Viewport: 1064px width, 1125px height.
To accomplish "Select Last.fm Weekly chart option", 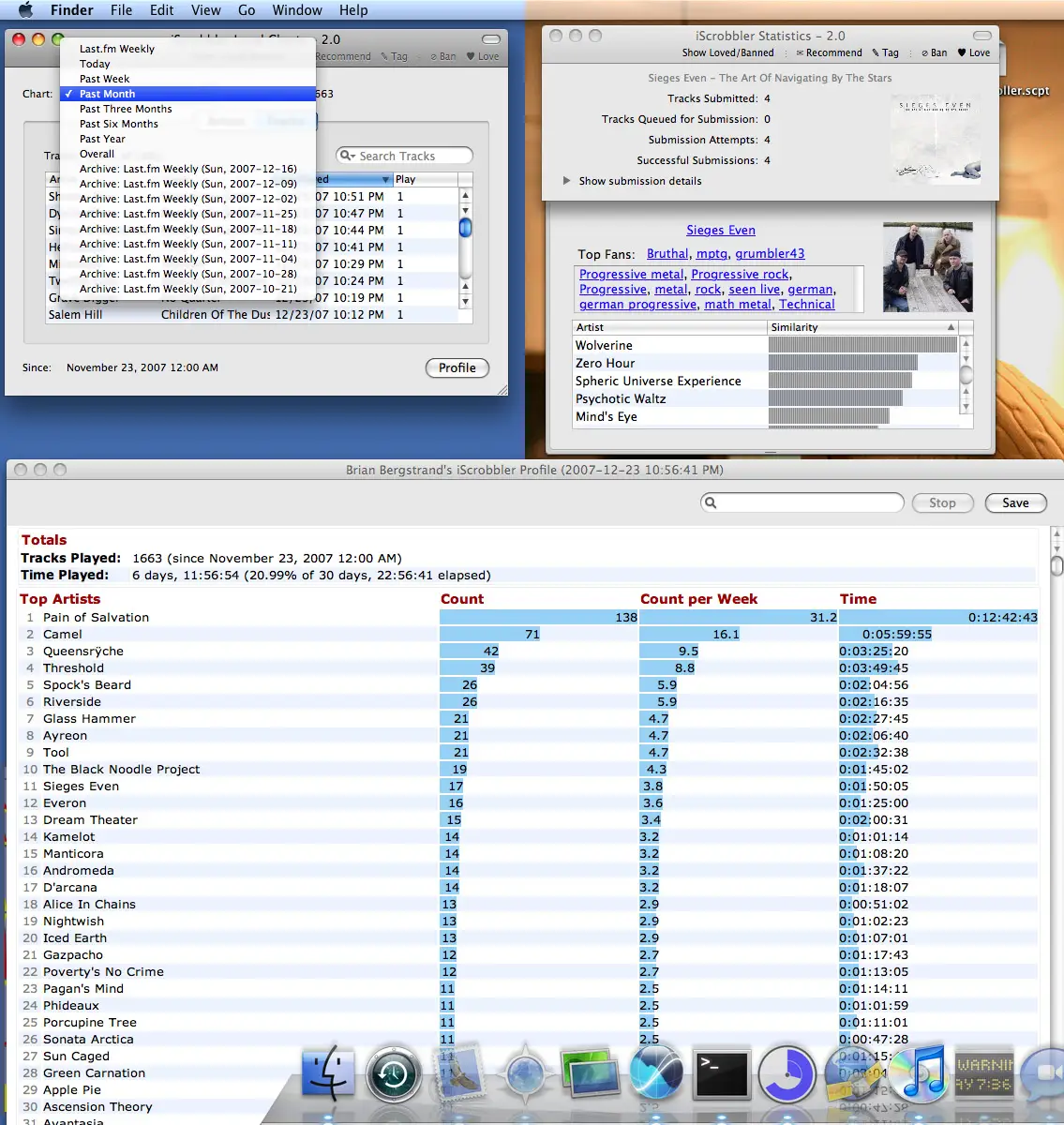I will (187, 49).
